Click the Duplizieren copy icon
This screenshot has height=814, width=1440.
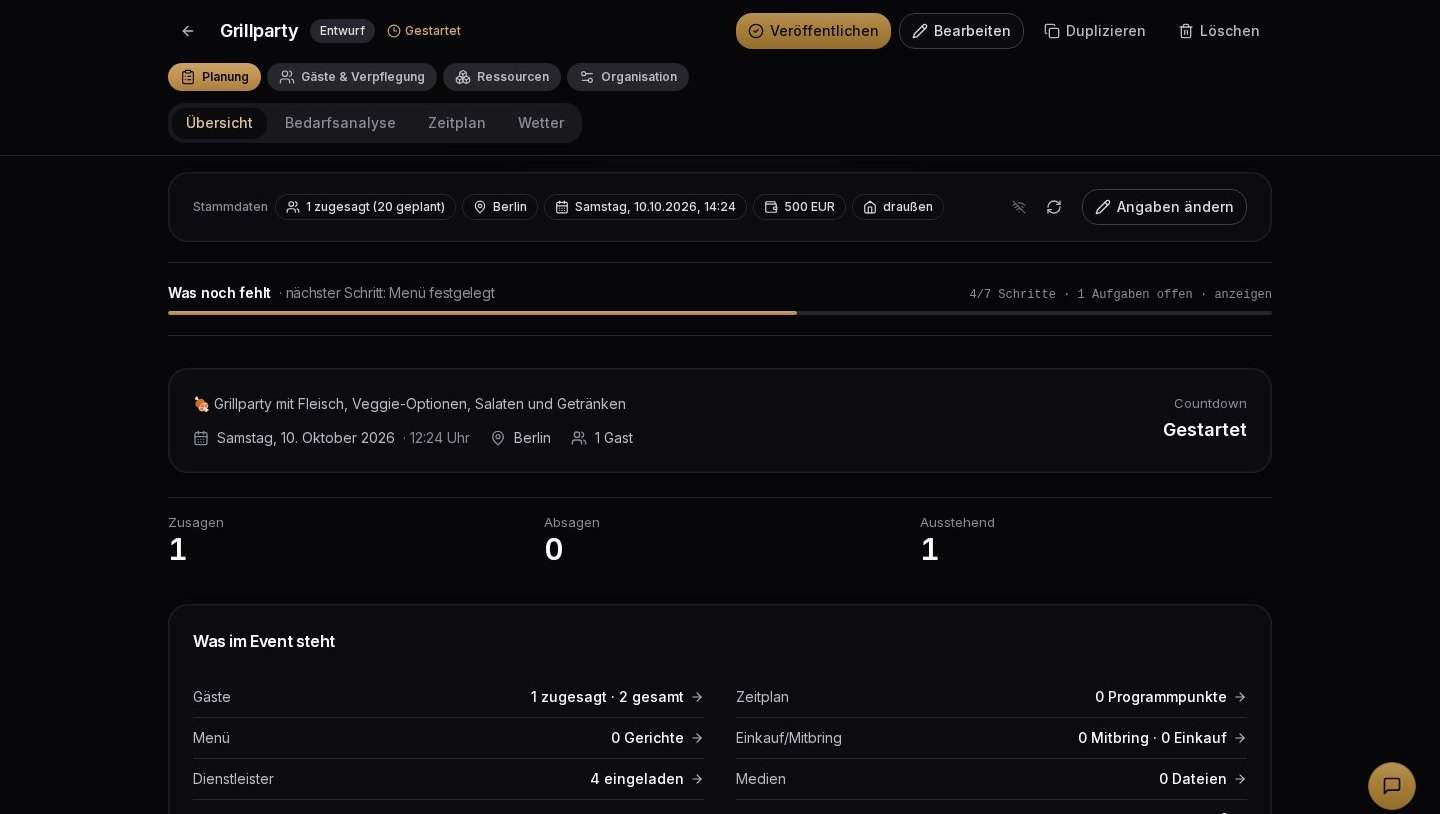(x=1052, y=31)
